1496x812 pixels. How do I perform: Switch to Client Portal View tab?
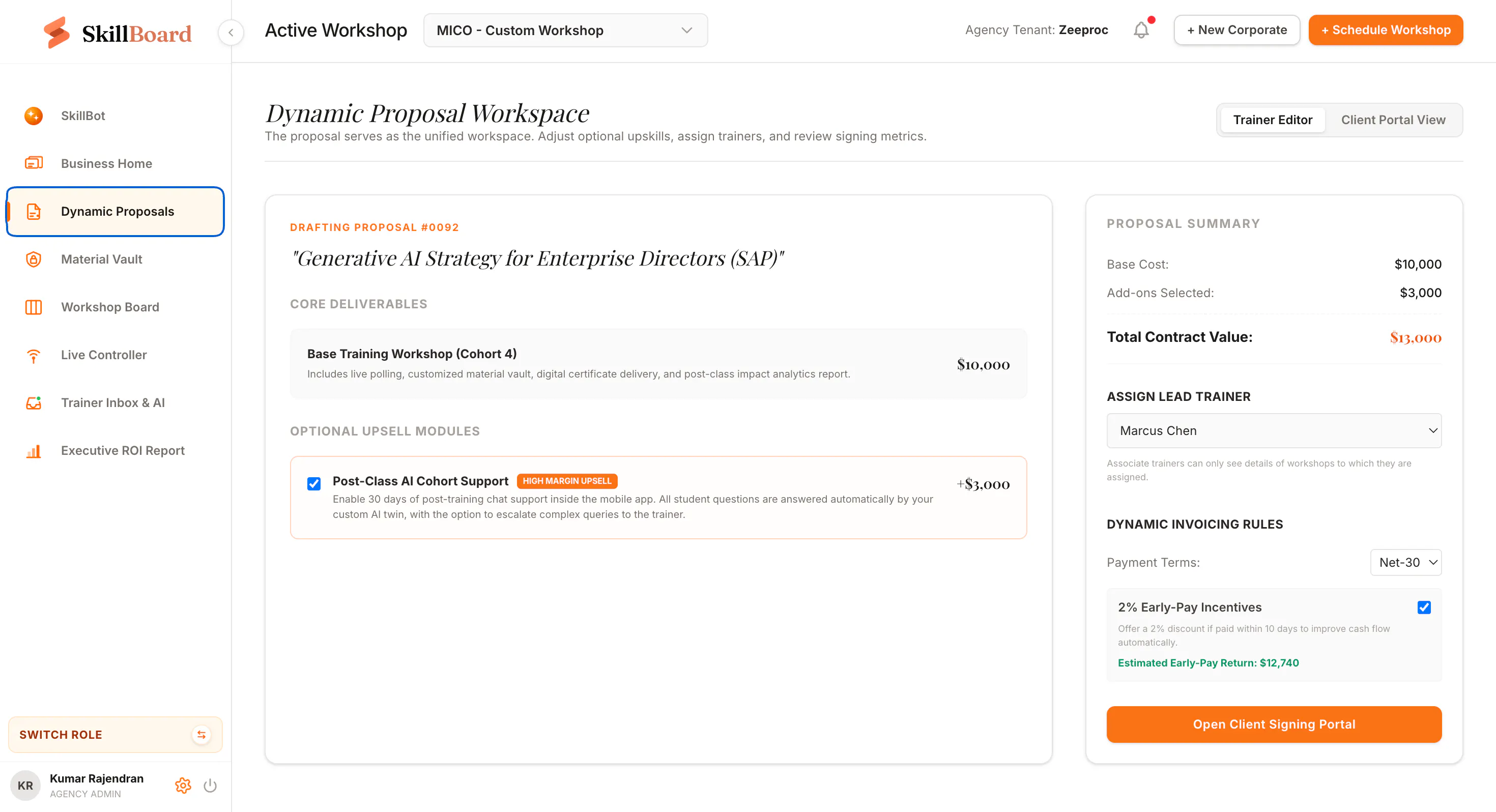point(1393,120)
